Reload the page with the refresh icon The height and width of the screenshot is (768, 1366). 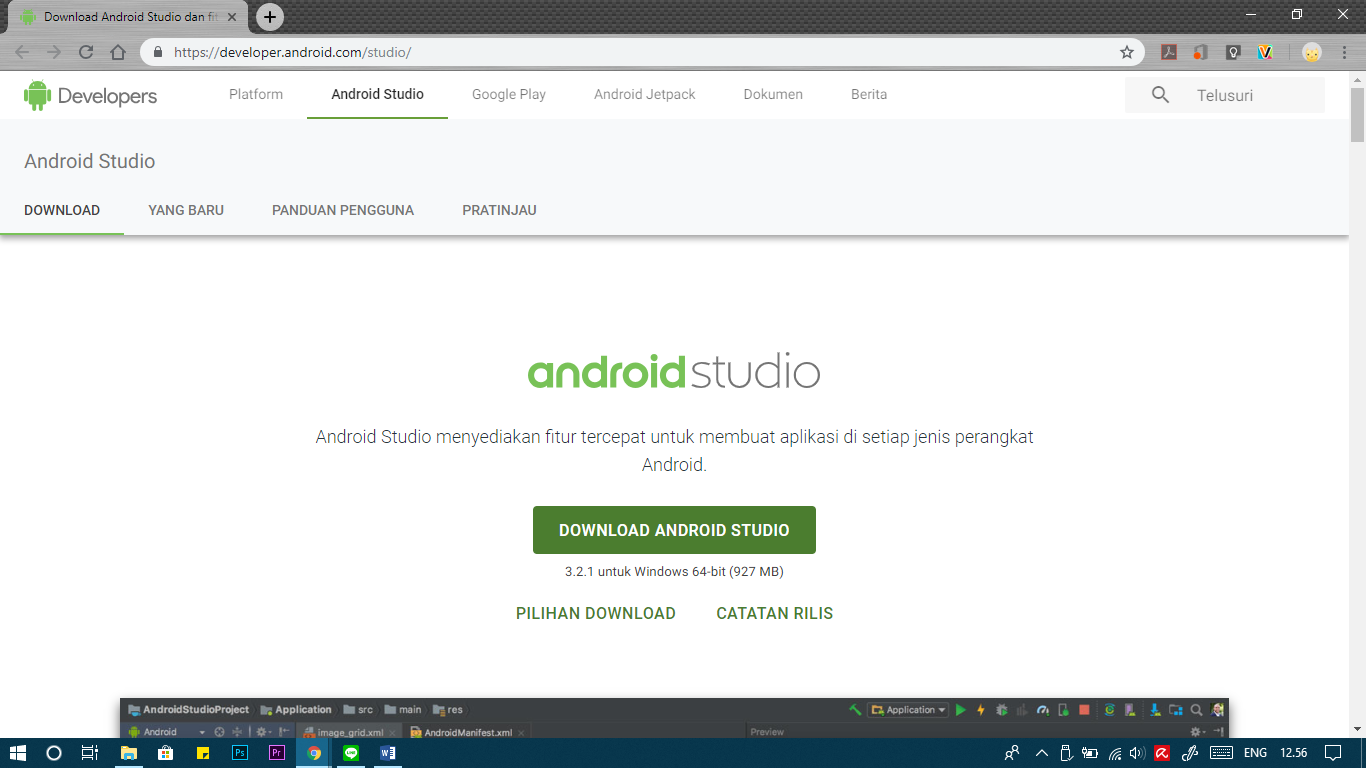click(86, 52)
